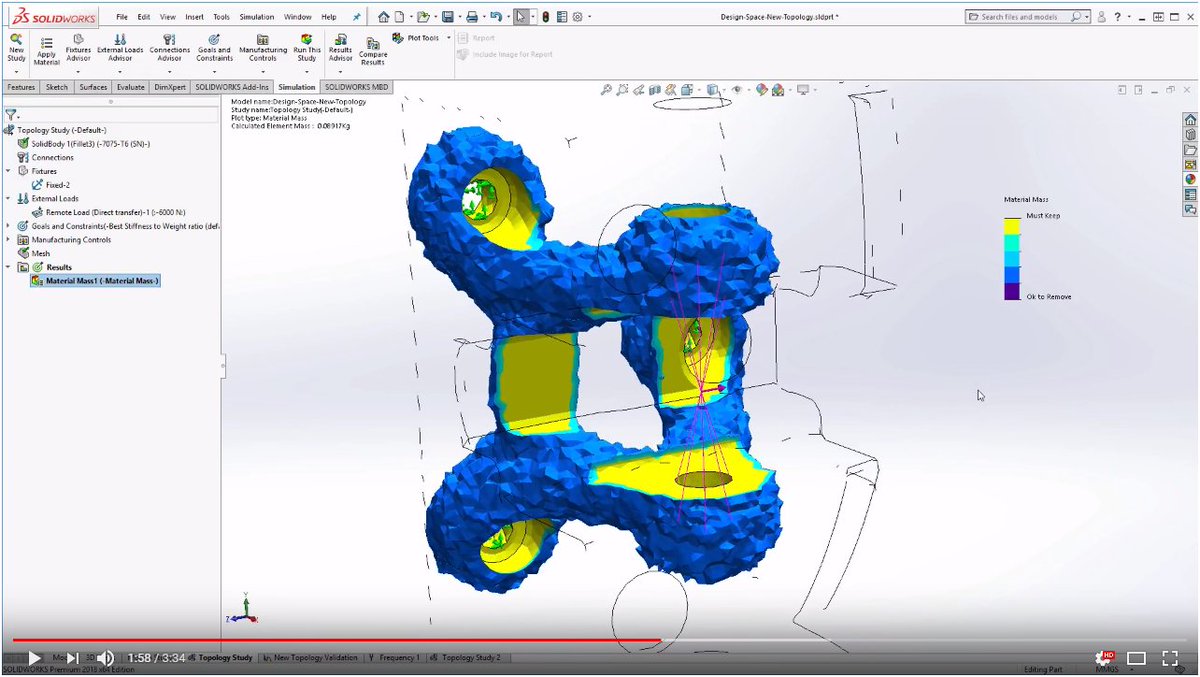Click the Home icon in the top toolbar
Screen dimensions: 1200x677
coord(383,16)
